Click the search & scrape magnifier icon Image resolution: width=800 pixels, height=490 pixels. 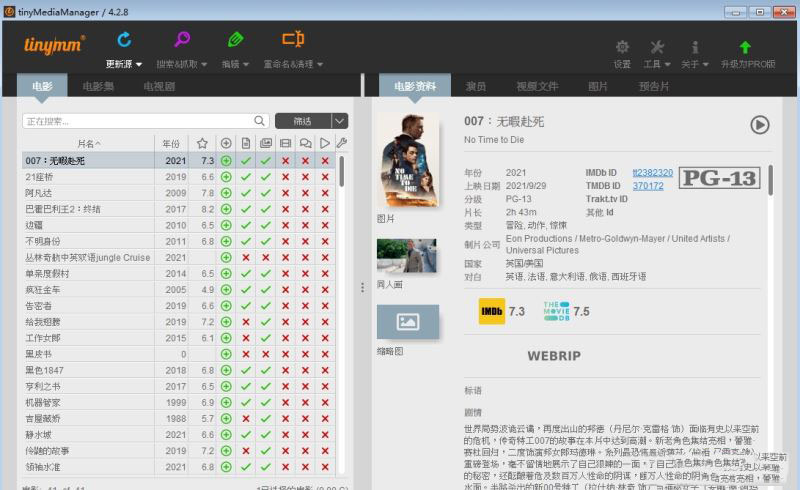coord(182,39)
